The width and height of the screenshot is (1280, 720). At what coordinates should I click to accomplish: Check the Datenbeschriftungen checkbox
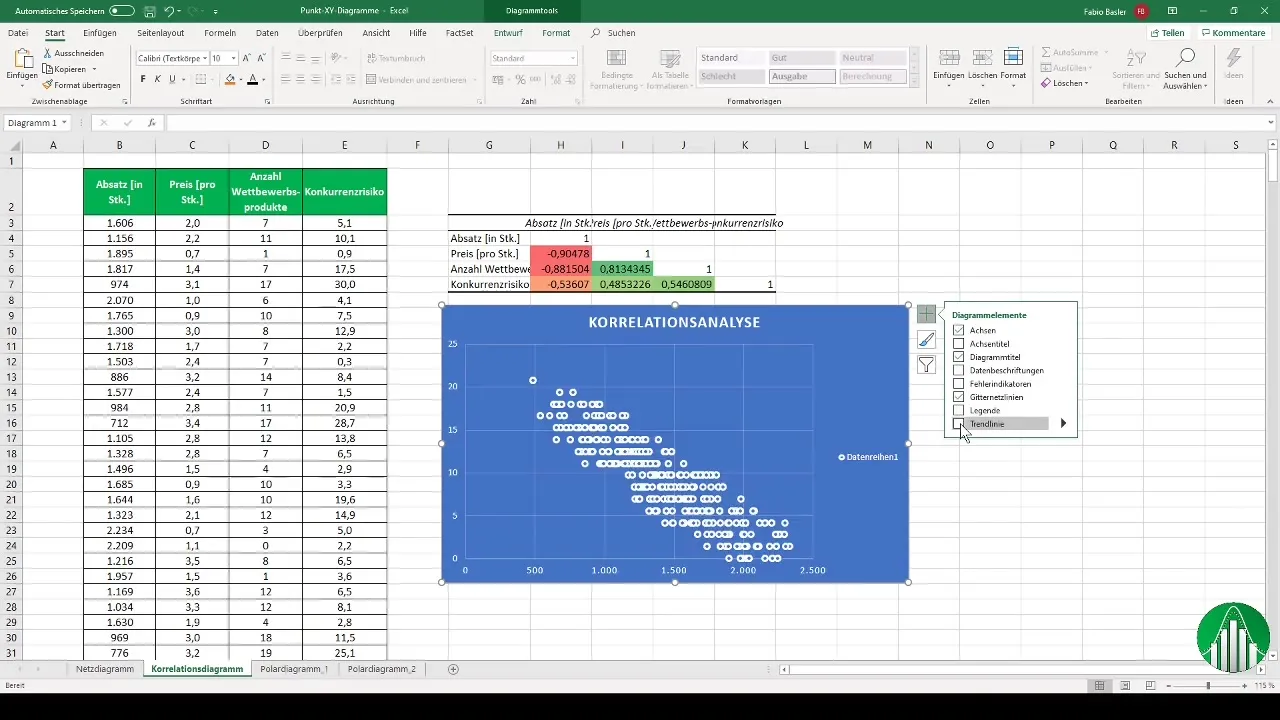959,370
